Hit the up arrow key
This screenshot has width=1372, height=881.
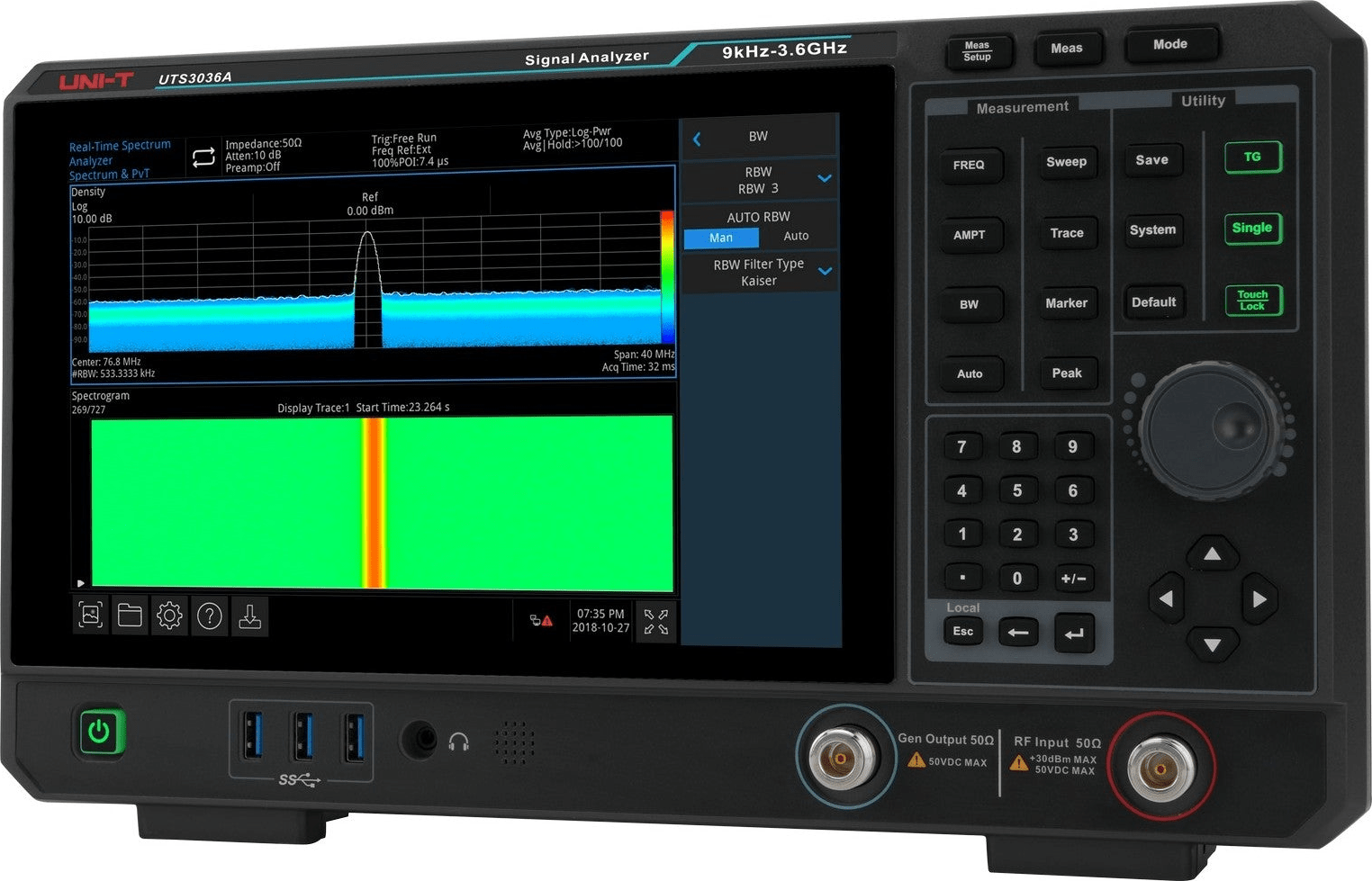(1213, 553)
